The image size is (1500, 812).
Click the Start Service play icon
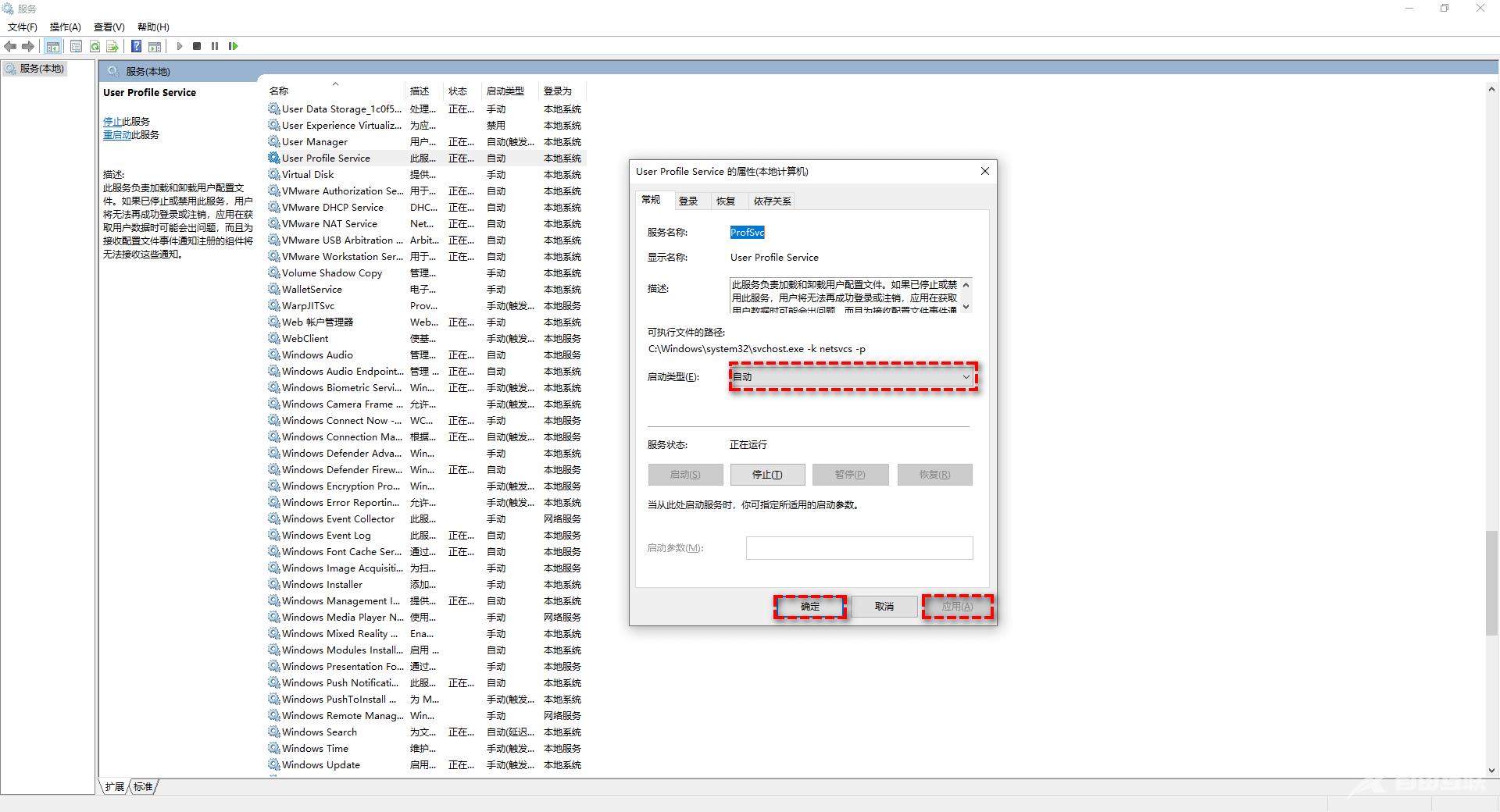coord(179,47)
